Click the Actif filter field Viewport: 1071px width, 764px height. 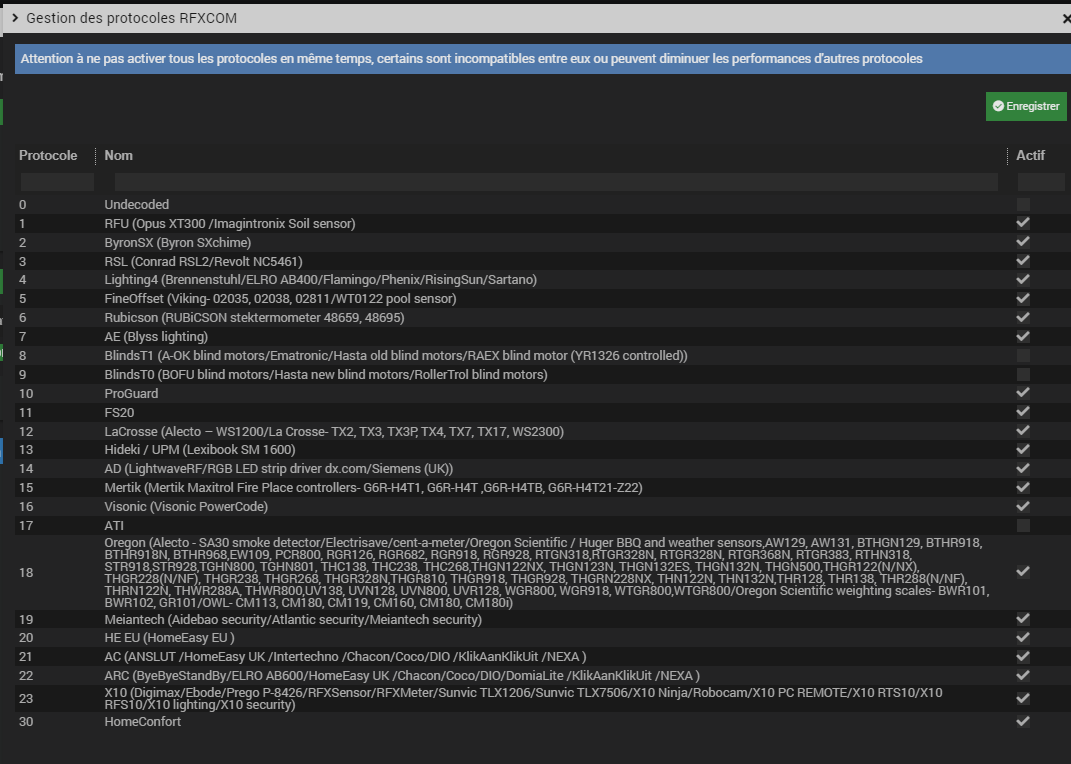click(1041, 182)
